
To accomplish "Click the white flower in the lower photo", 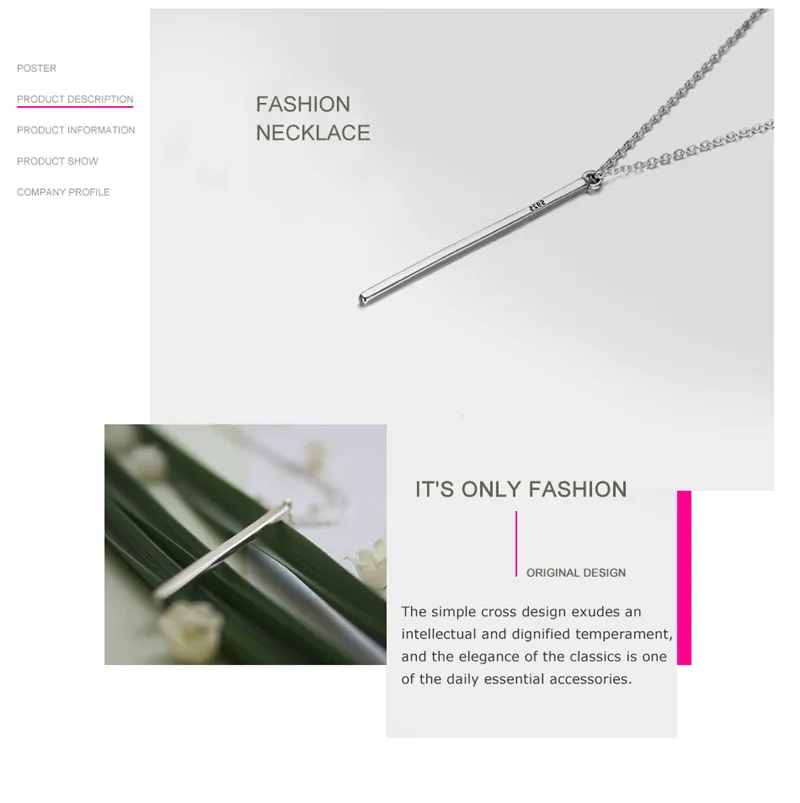I will pos(192,630).
